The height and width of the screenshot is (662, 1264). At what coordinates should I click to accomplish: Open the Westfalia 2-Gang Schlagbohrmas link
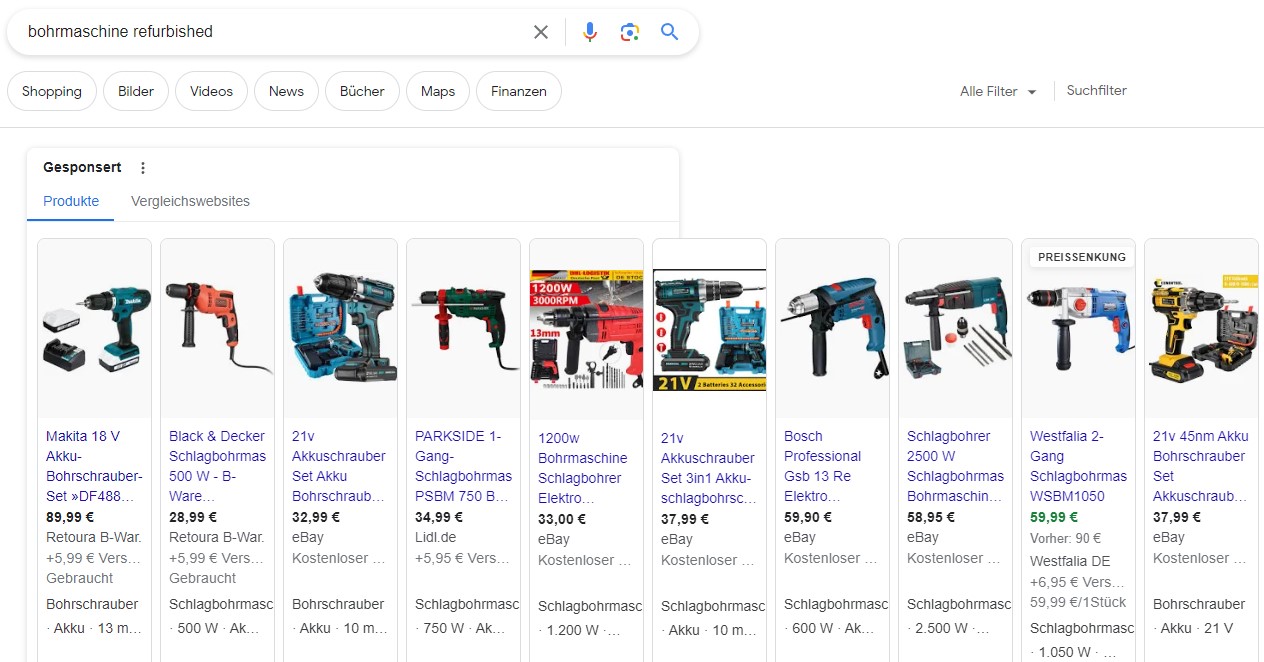(1079, 466)
